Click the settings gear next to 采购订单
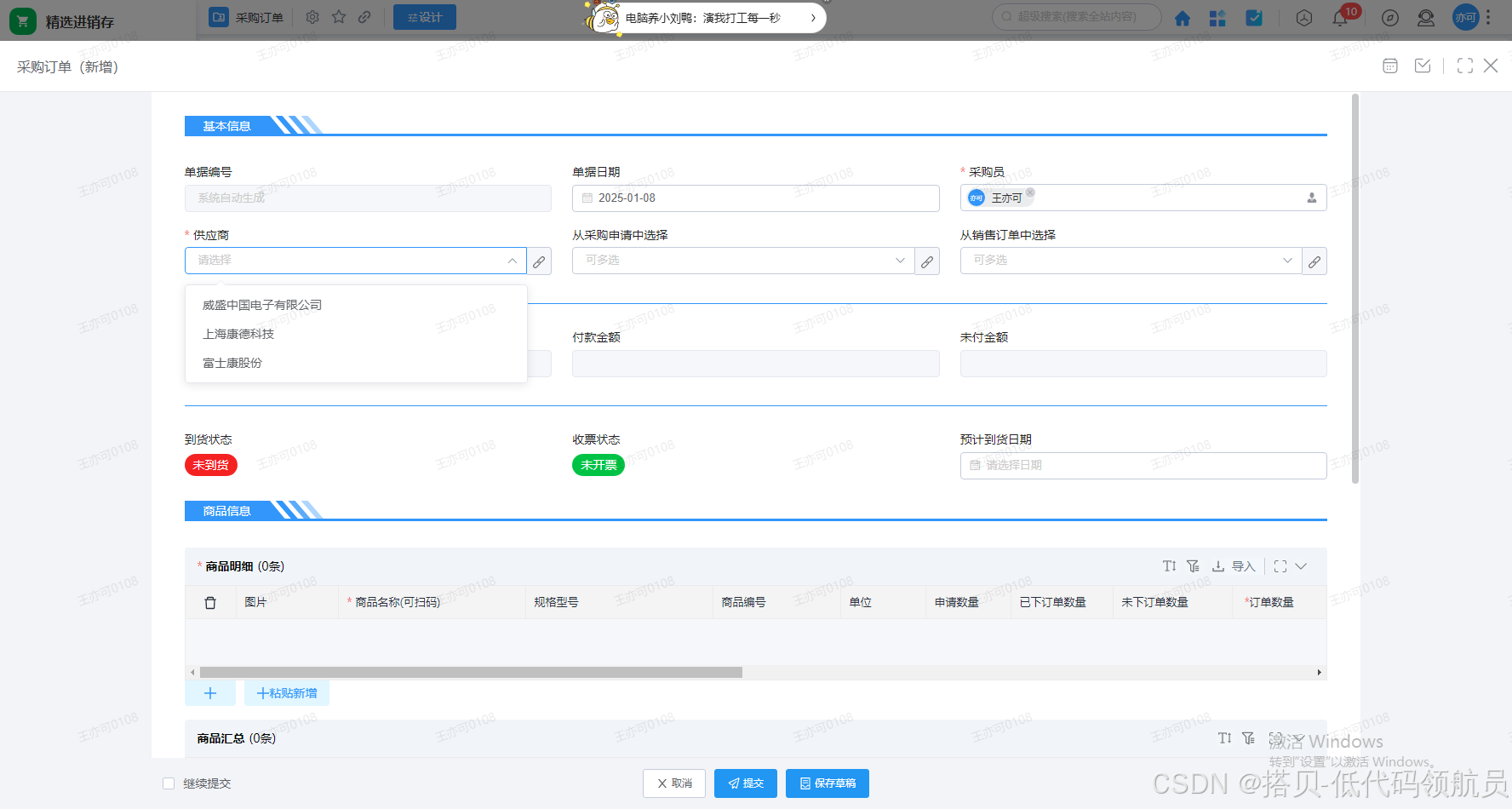 click(312, 16)
